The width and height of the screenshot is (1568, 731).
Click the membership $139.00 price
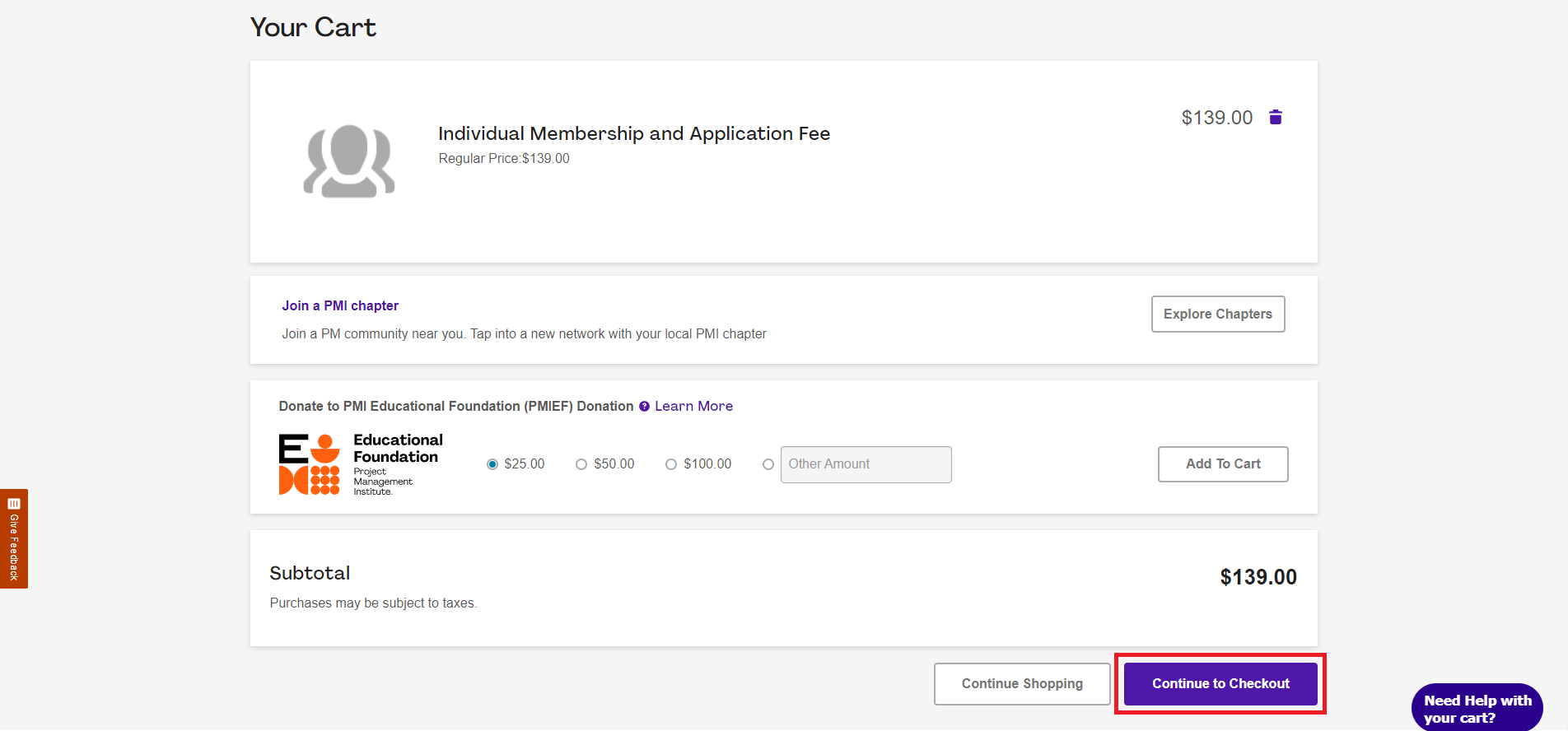pyautogui.click(x=1217, y=118)
